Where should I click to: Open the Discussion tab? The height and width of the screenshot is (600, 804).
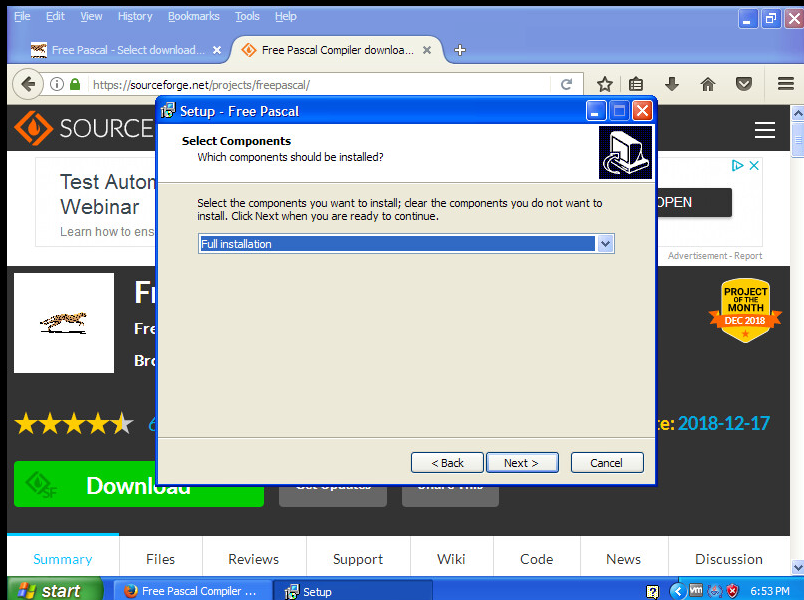click(729, 559)
